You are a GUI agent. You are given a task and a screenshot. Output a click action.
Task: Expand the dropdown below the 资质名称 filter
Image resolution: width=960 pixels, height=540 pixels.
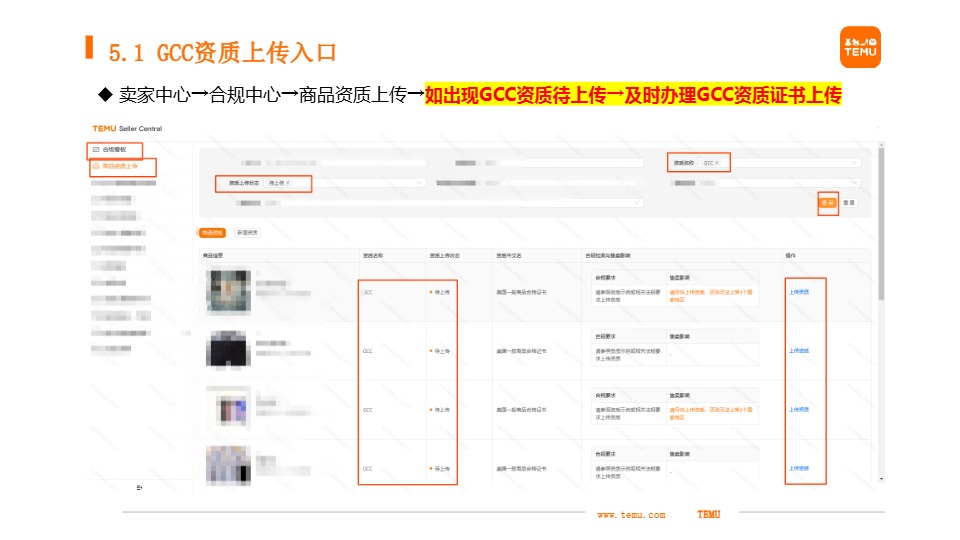(x=789, y=183)
